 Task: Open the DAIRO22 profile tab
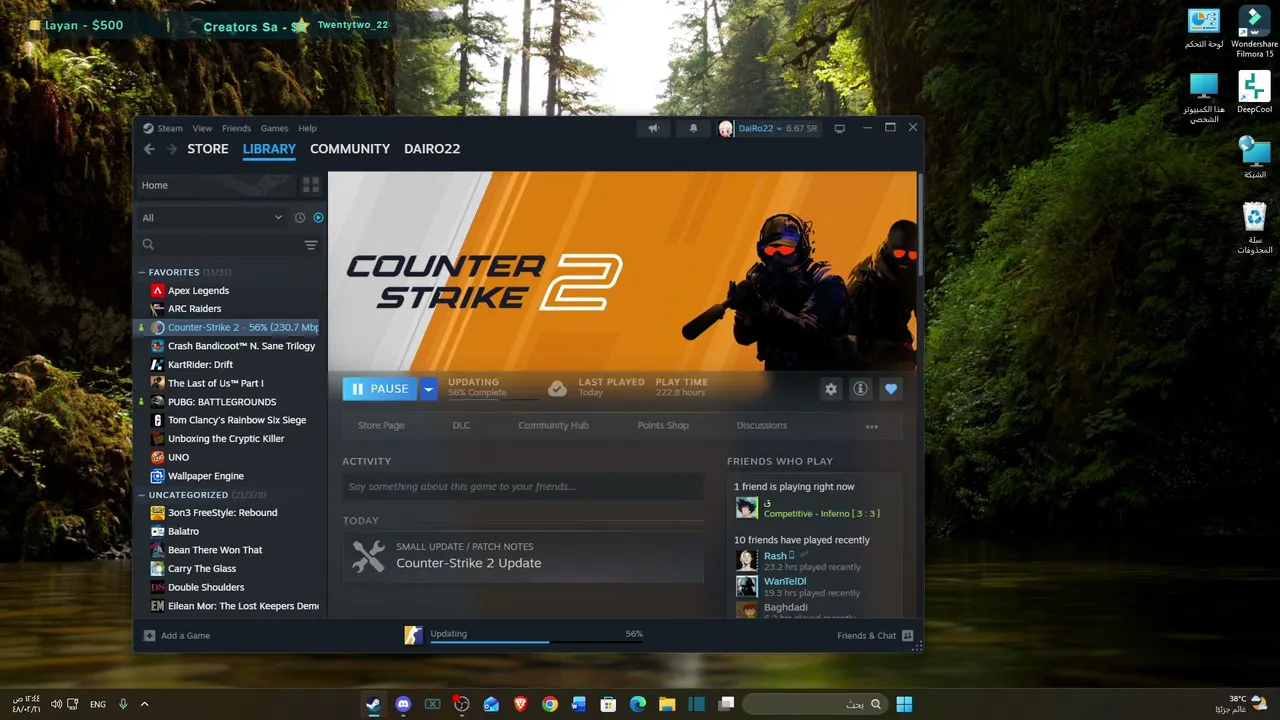(432, 149)
